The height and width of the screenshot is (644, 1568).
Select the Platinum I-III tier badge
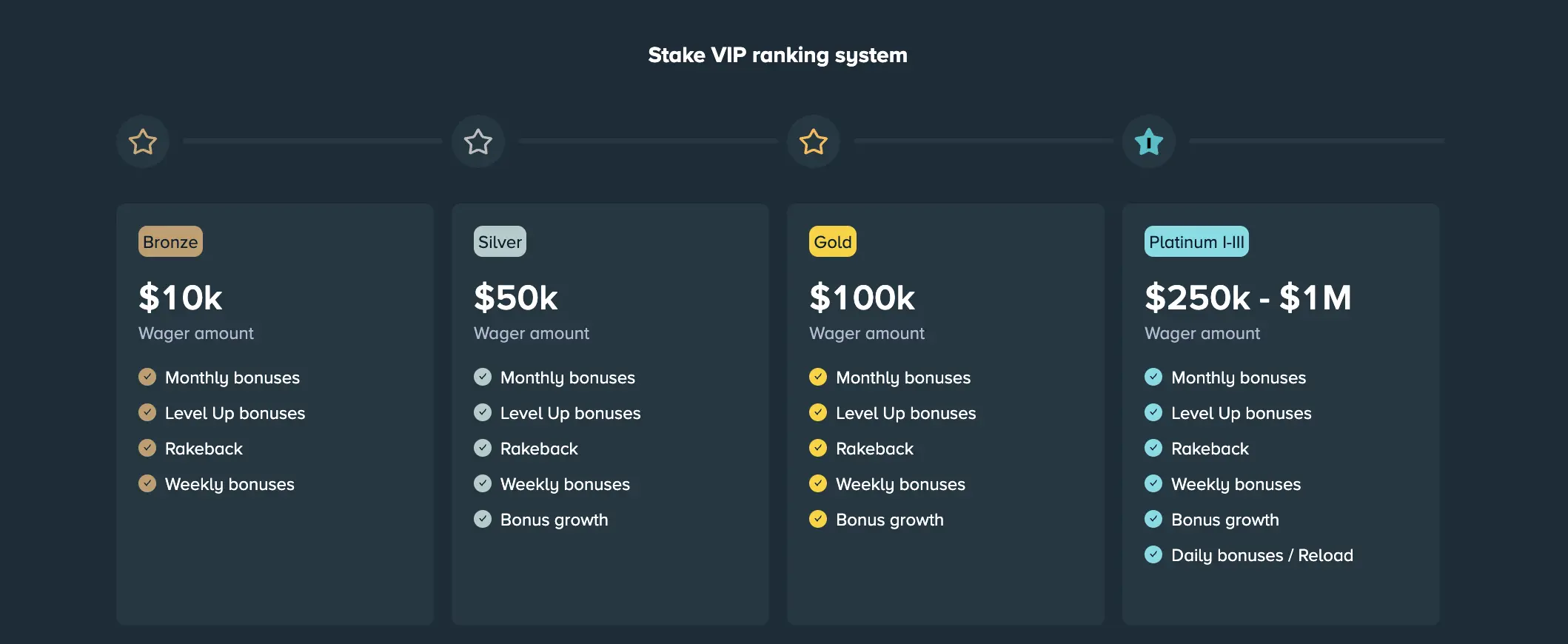pyautogui.click(x=1196, y=241)
